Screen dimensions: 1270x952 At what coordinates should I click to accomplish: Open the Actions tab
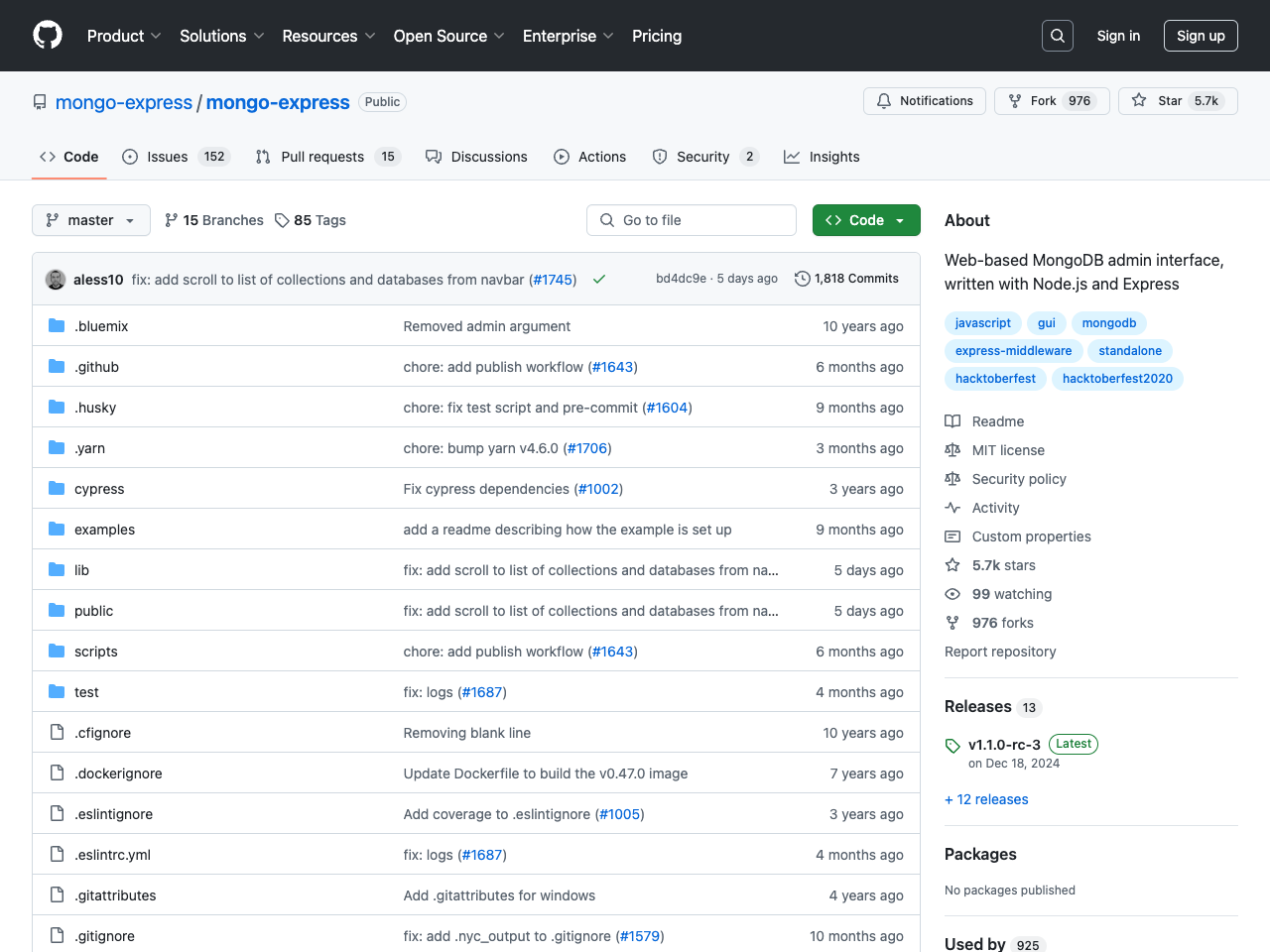click(x=590, y=157)
